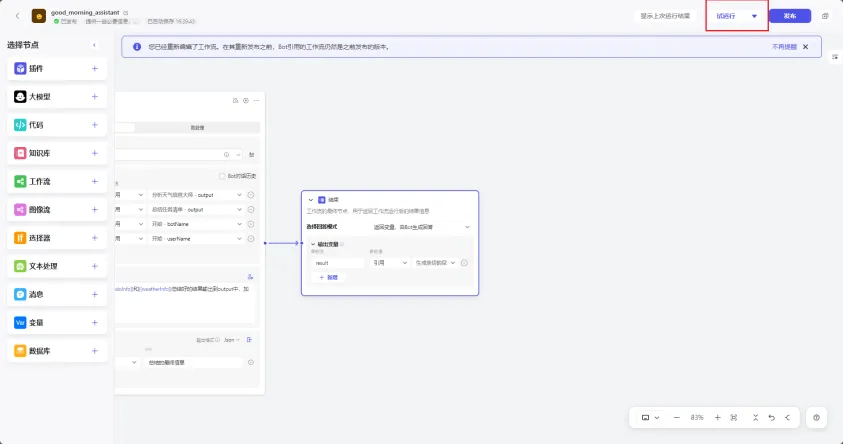The height and width of the screenshot is (444, 843).
Task: Add a 代码 node with its plus button
Action: (95, 125)
